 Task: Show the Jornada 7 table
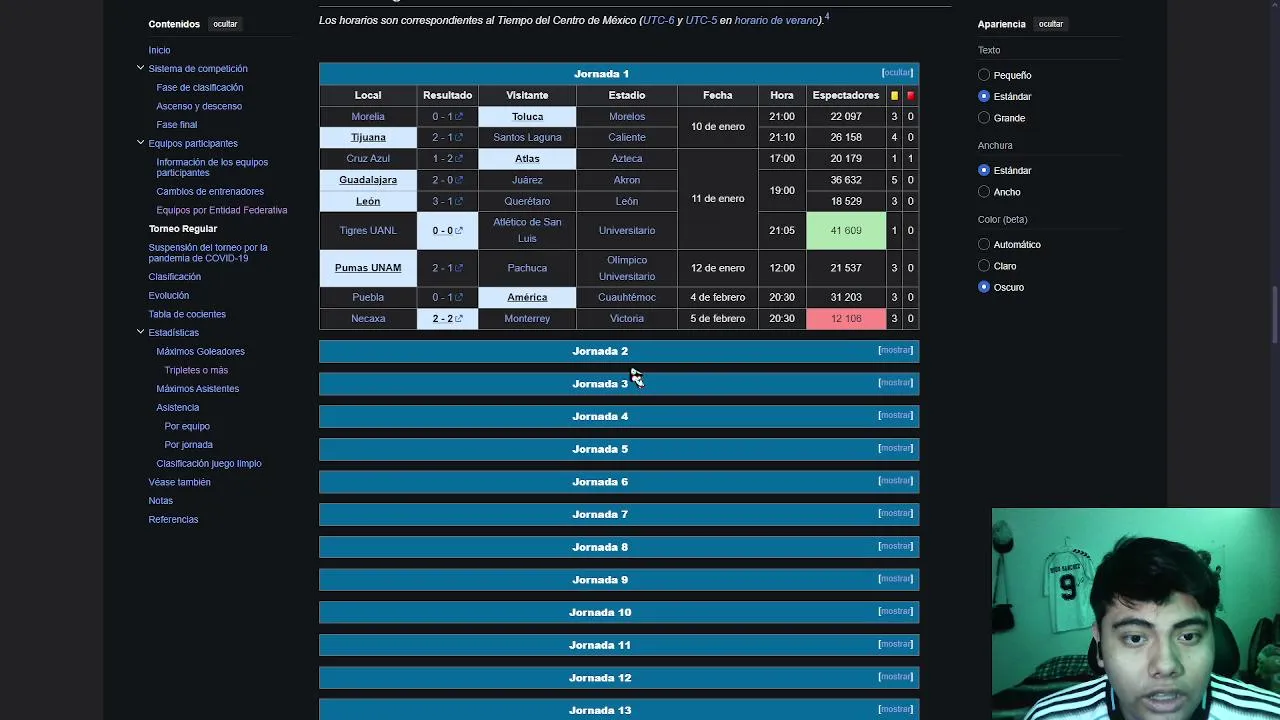coord(895,513)
